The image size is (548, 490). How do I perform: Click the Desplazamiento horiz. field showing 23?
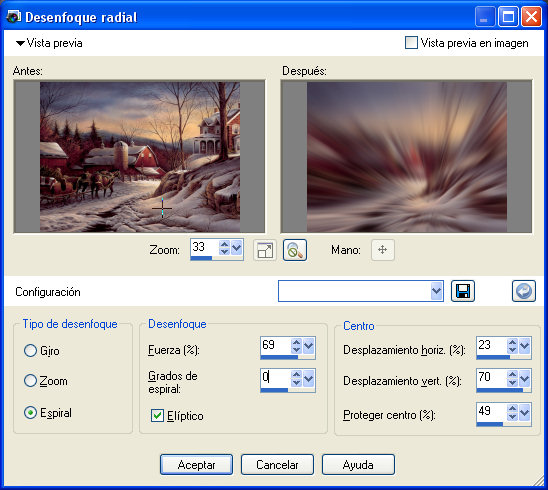click(x=492, y=346)
